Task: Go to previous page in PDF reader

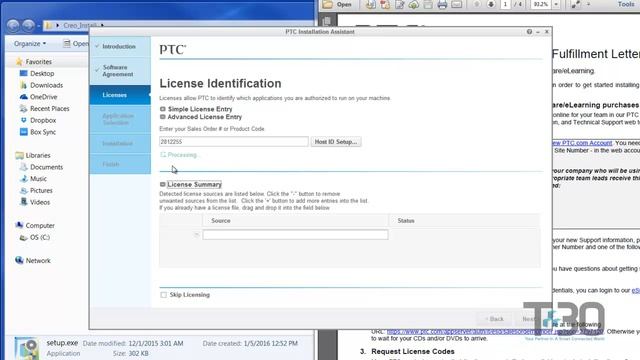Action: click(x=477, y=4)
